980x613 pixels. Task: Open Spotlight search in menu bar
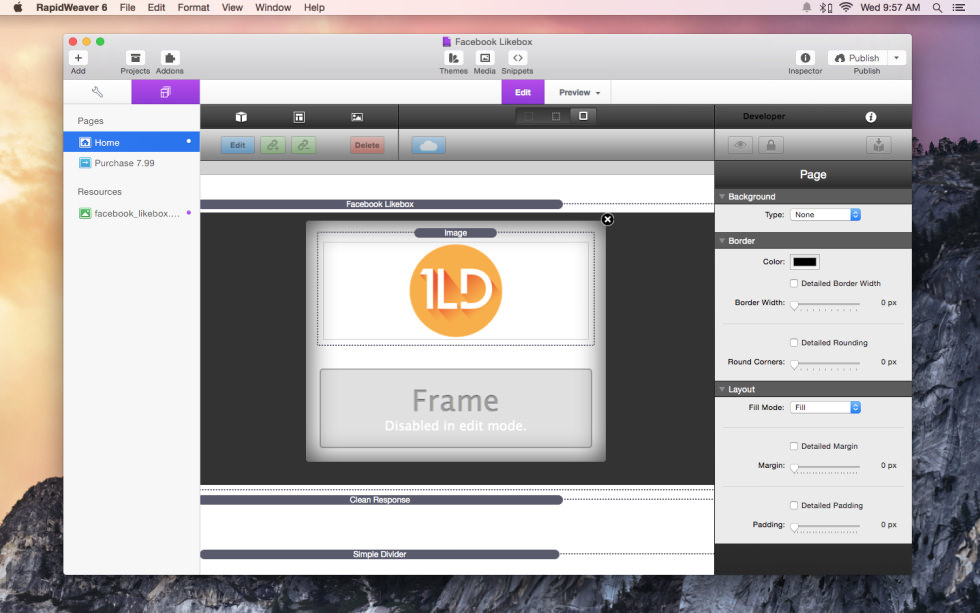click(x=937, y=7)
